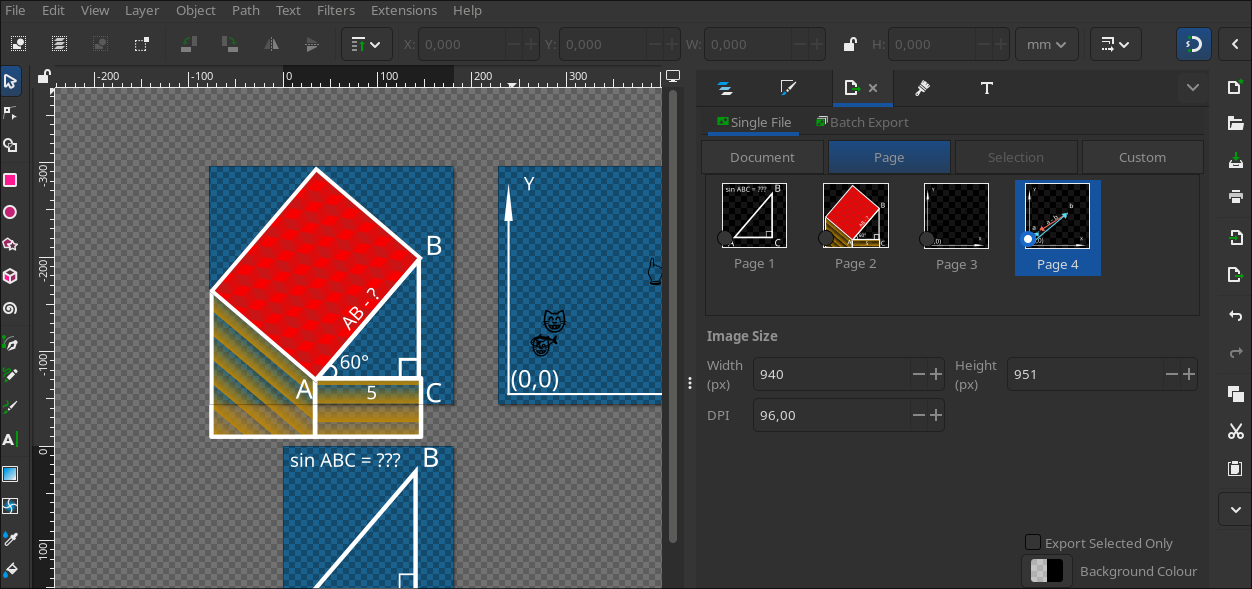The width and height of the screenshot is (1252, 589).
Task: Select the Text tool in toolbox
Action: coord(10,440)
